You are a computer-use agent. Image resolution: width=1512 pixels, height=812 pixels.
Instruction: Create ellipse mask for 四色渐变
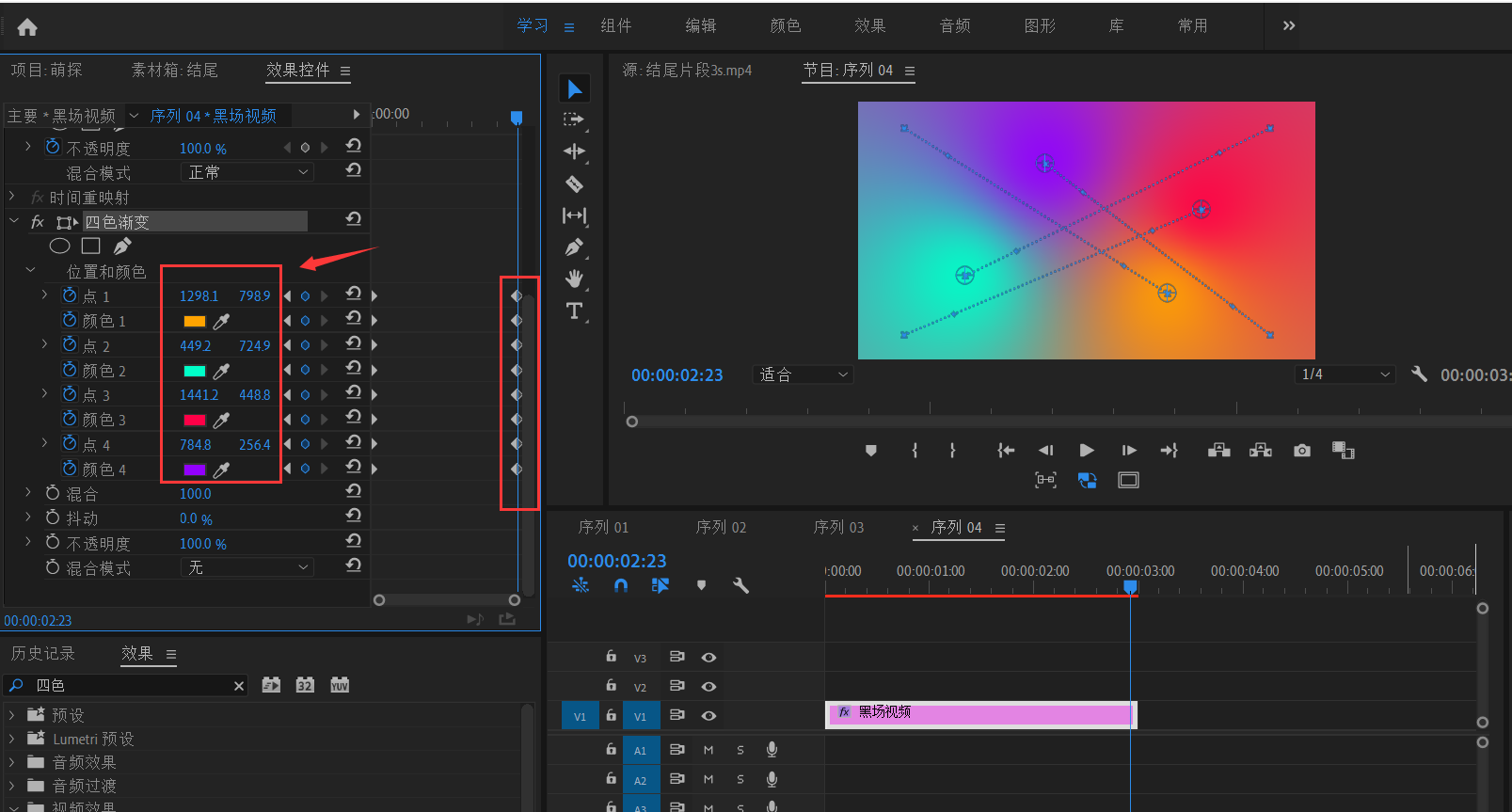[59, 247]
